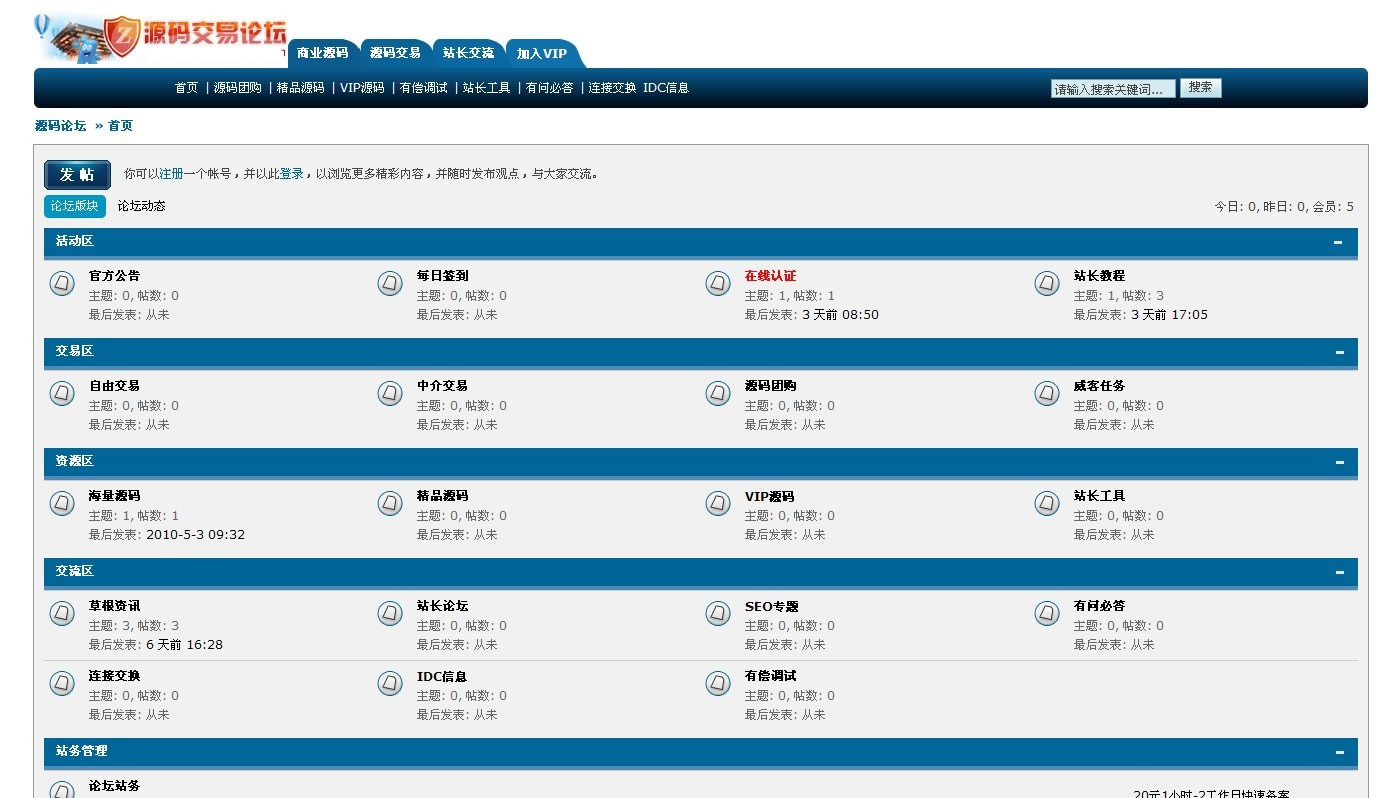Open last post 3 天前 08:50
The width and height of the screenshot is (1384, 798).
coord(840,315)
